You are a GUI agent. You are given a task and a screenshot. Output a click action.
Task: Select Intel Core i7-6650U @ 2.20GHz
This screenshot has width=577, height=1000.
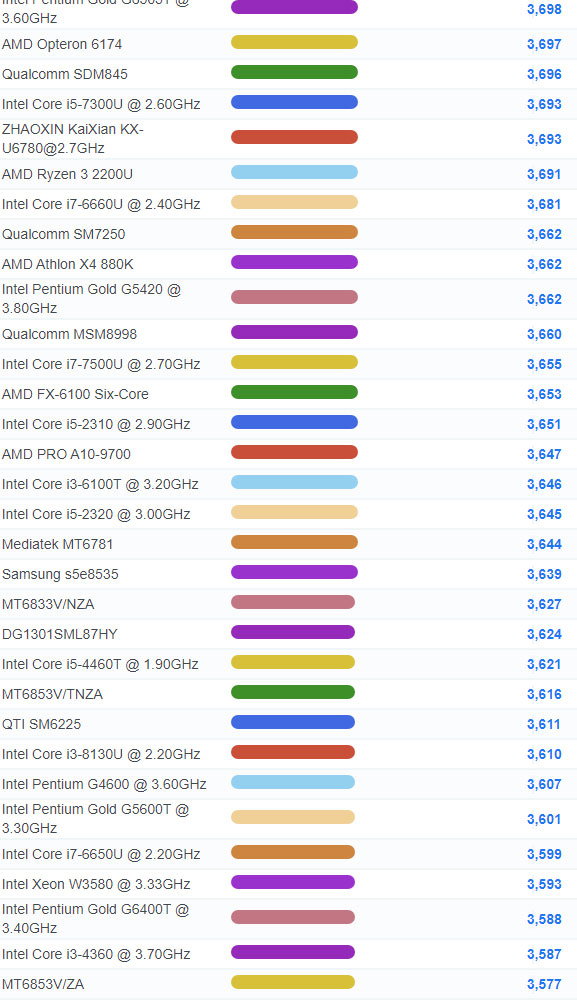101,854
